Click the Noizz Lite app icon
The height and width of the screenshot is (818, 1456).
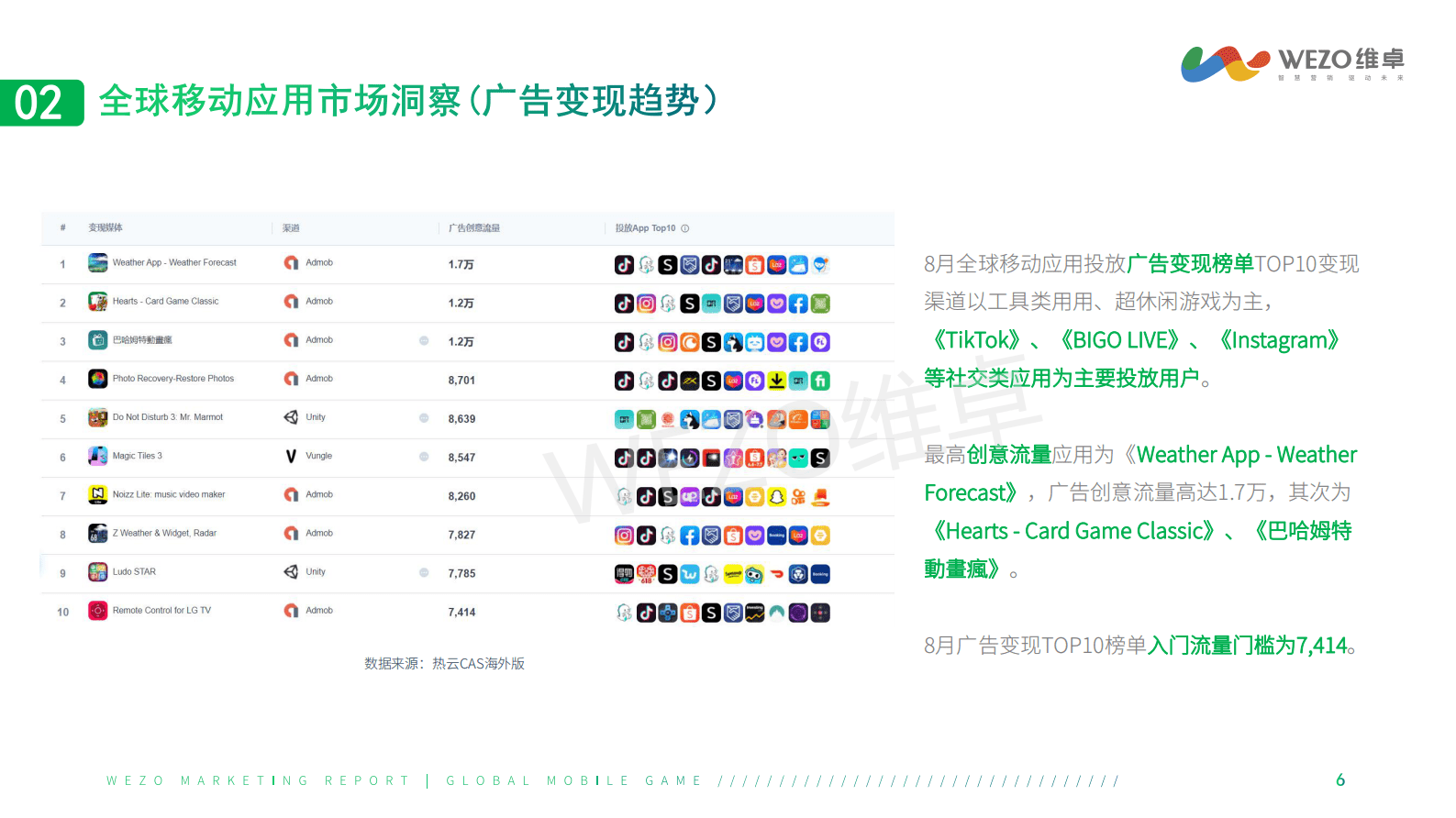98,494
